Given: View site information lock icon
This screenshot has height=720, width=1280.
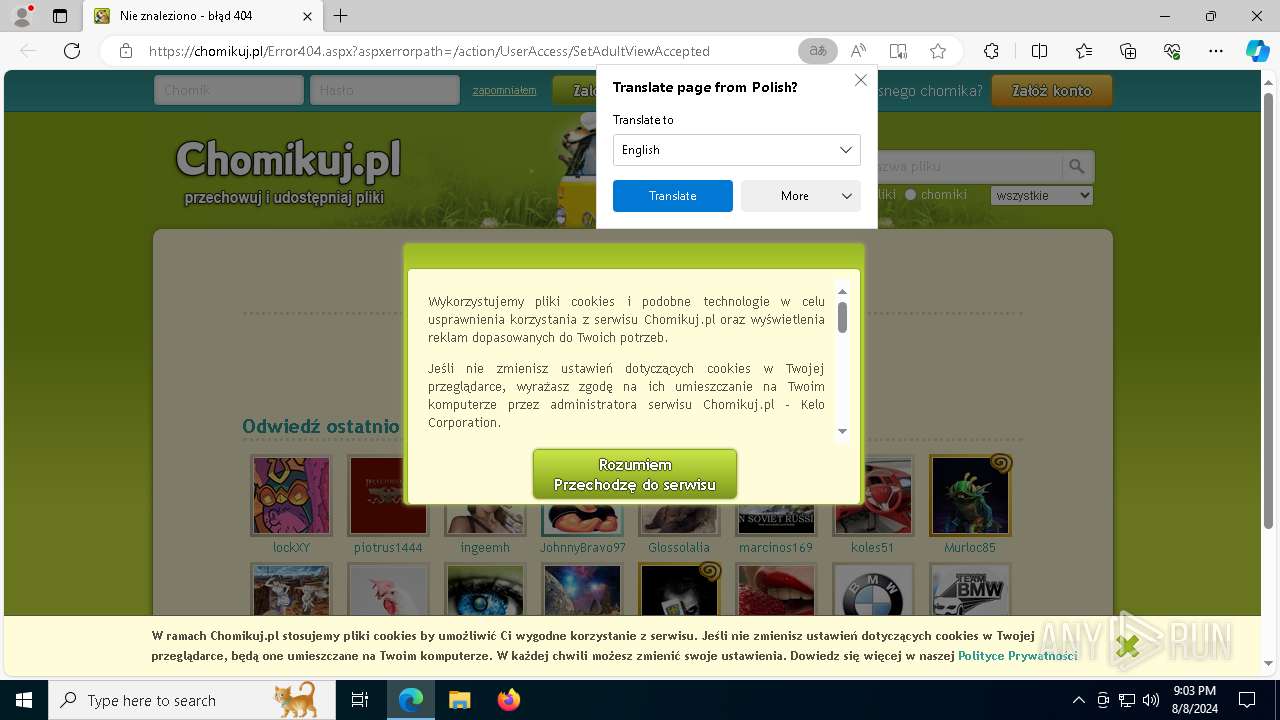Looking at the screenshot, I should pos(126,51).
